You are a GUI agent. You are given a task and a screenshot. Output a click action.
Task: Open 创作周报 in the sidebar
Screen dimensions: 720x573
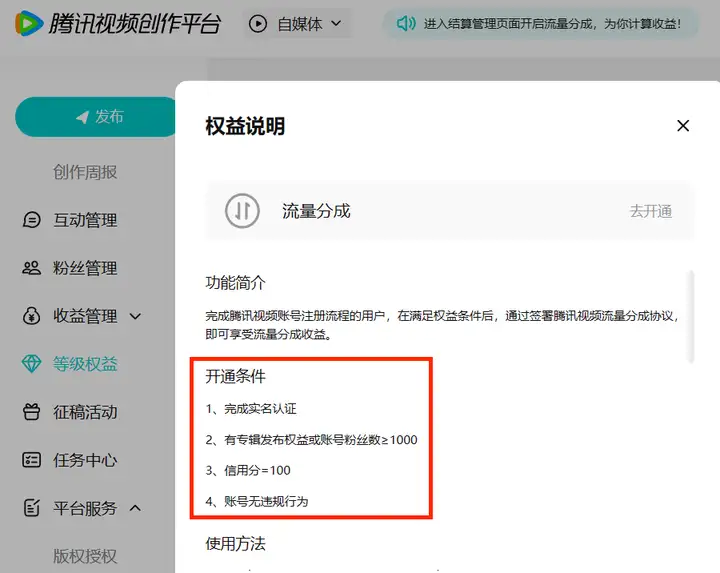pyautogui.click(x=85, y=172)
